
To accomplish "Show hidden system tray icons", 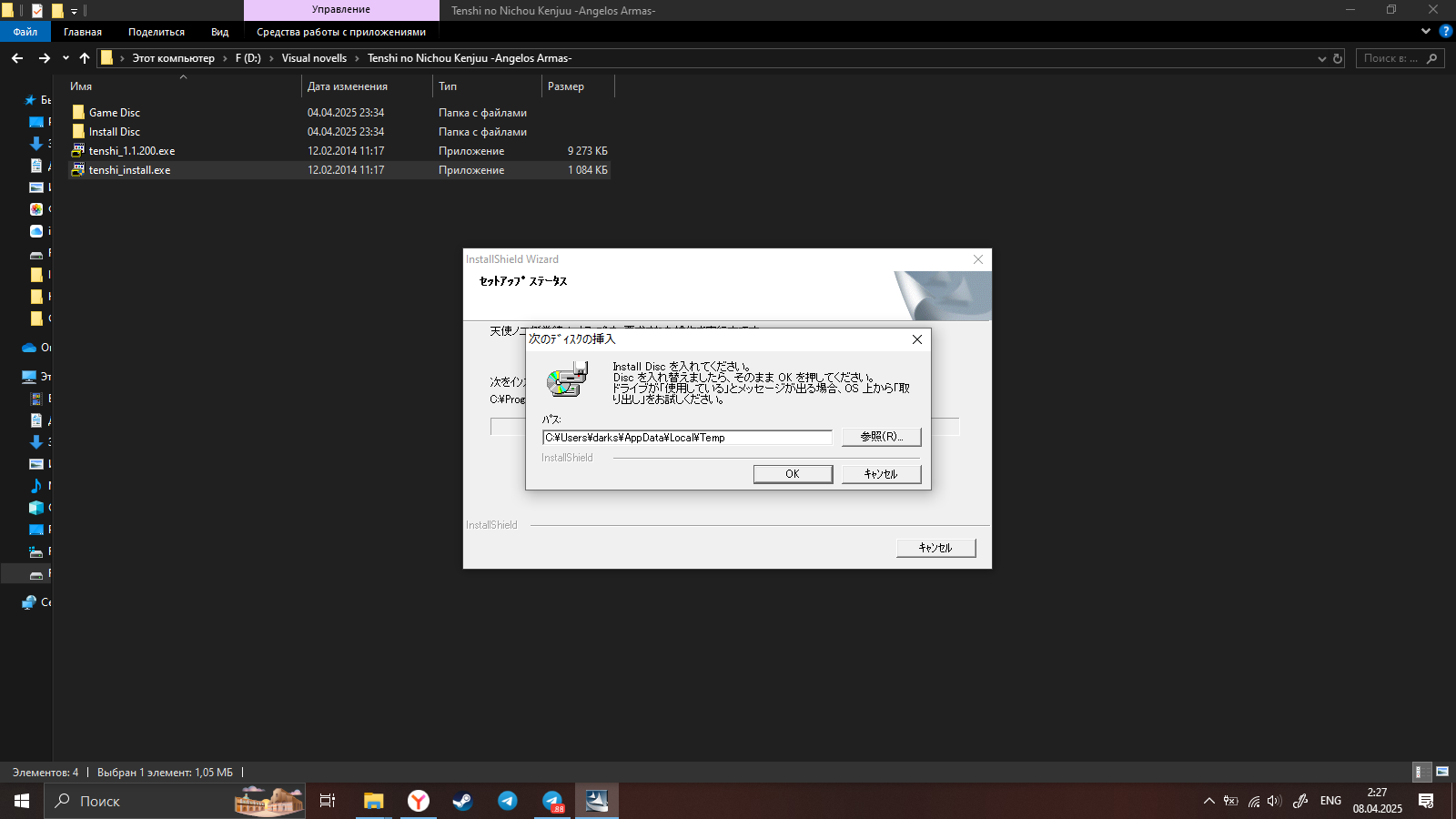I will click(x=1208, y=801).
